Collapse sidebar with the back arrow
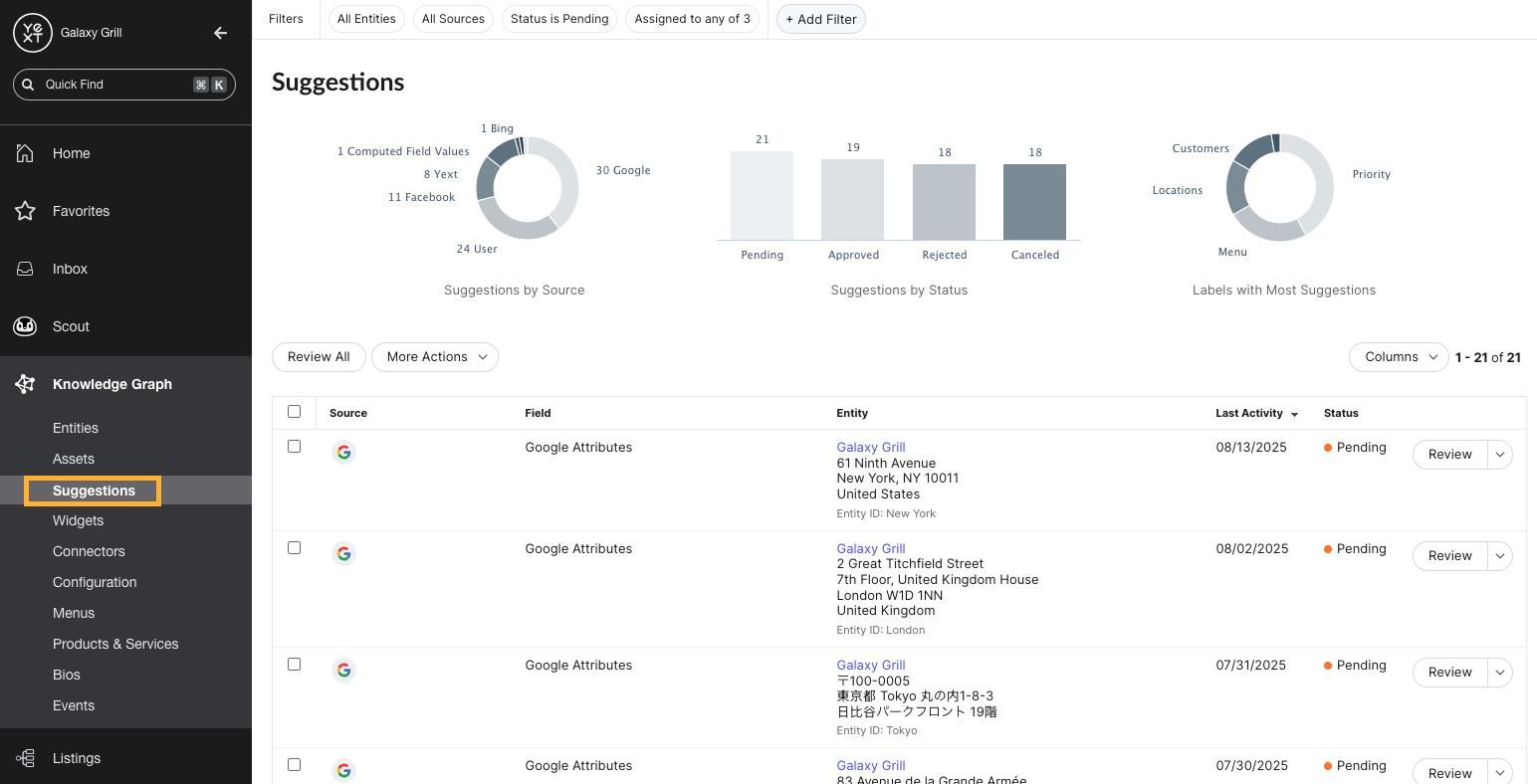Viewport: 1537px width, 784px height. [221, 33]
